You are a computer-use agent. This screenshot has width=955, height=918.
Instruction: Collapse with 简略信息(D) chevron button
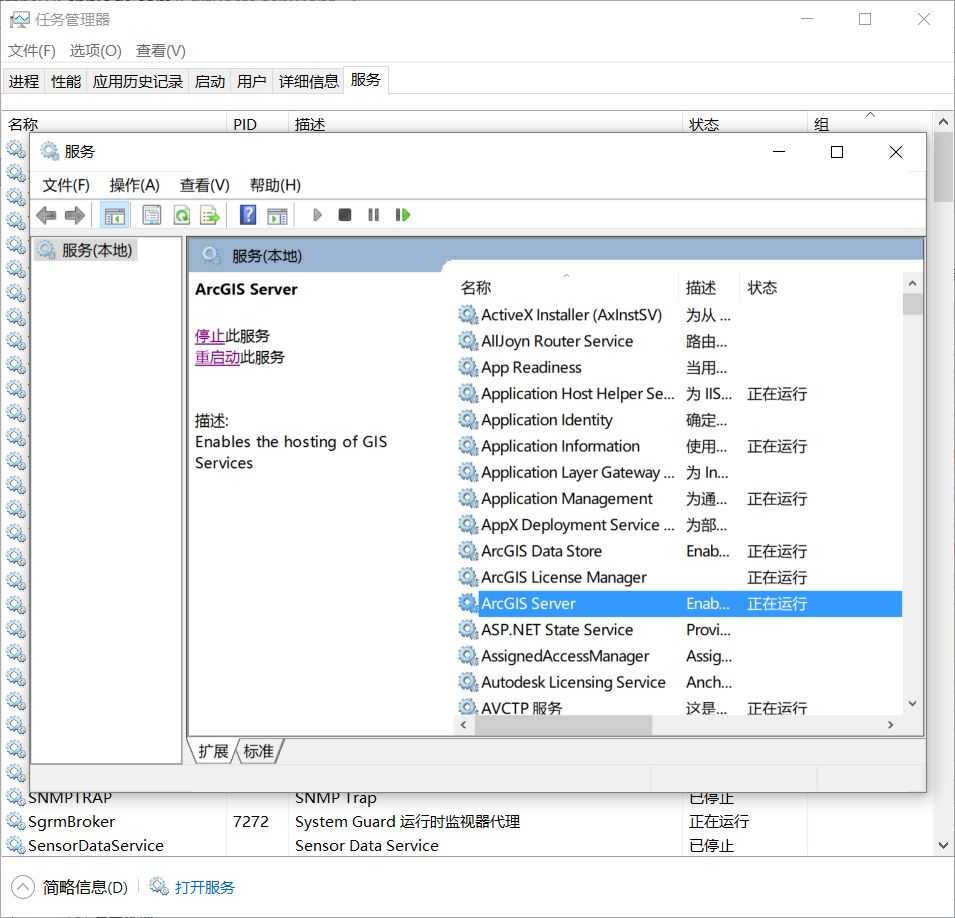tap(23, 887)
